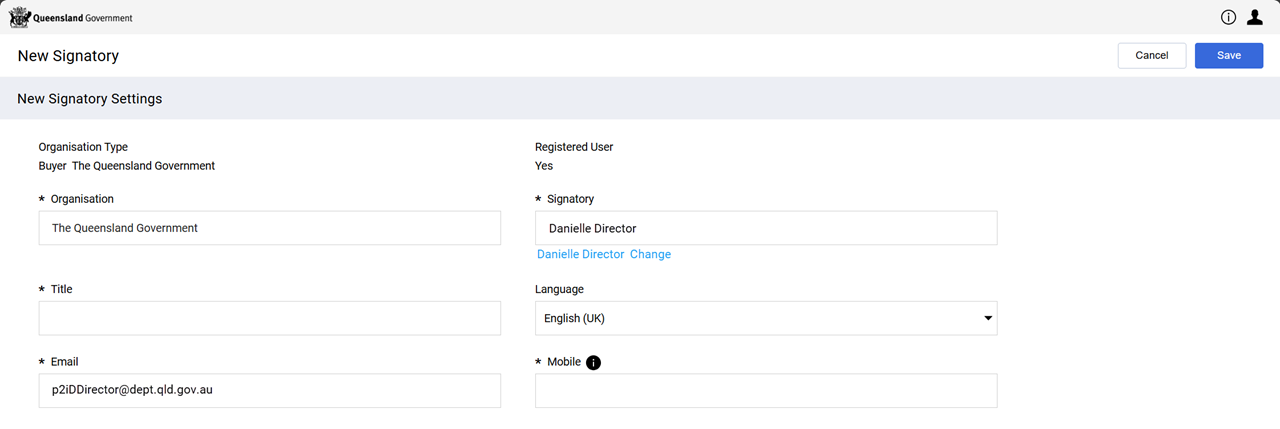1280x429 pixels.
Task: Open the user profile icon
Action: click(x=1255, y=17)
